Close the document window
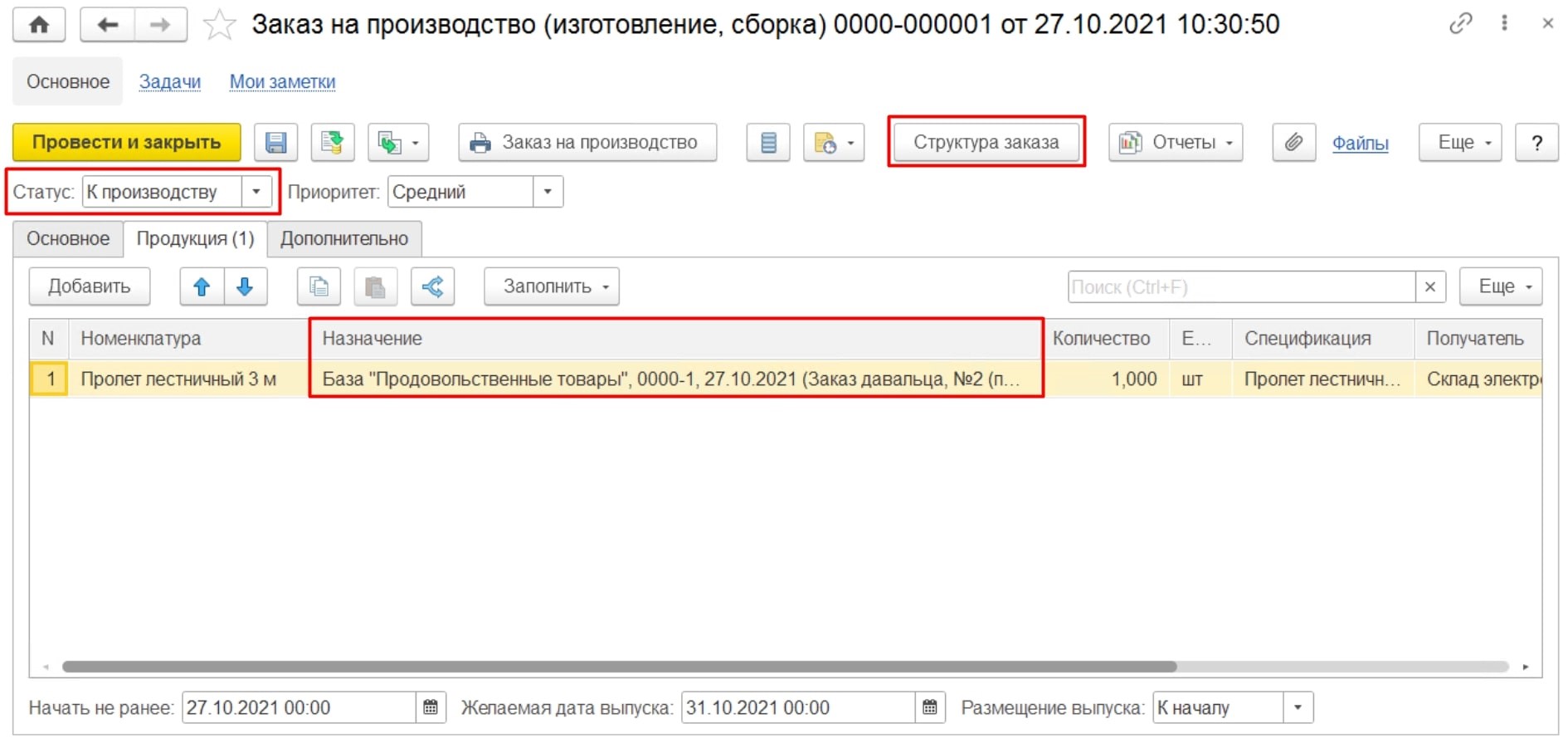Image resolution: width=1568 pixels, height=743 pixels. point(1547,23)
